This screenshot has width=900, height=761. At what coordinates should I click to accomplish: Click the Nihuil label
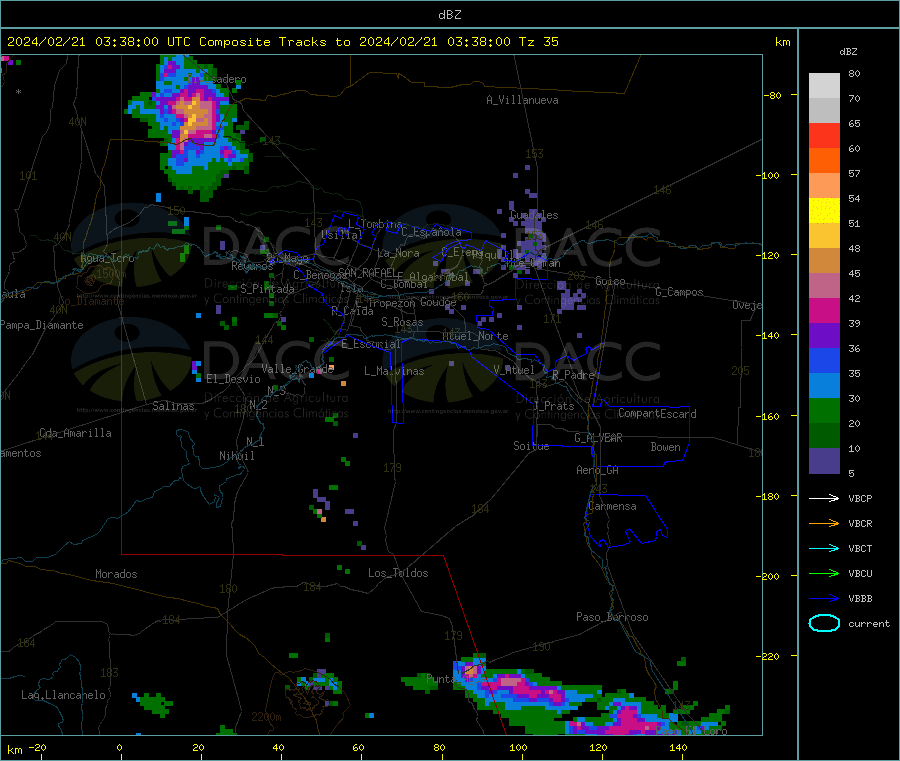236,456
